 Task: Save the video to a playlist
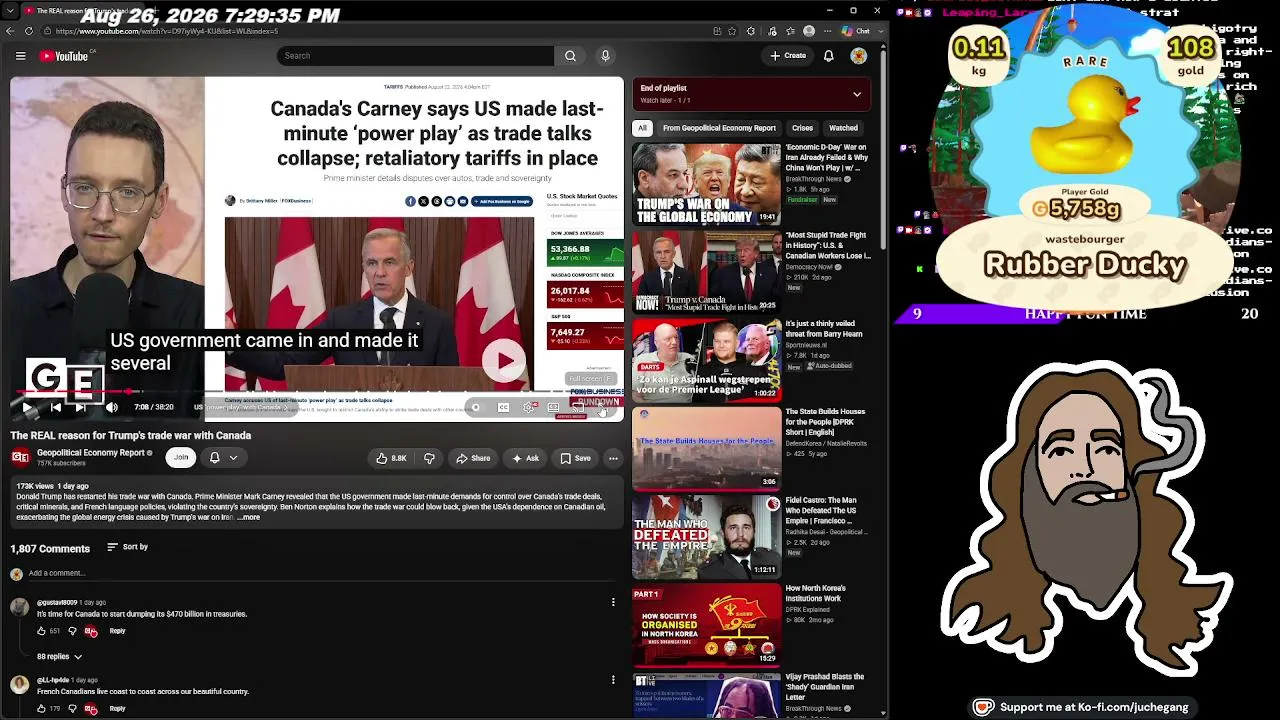[x=575, y=458]
